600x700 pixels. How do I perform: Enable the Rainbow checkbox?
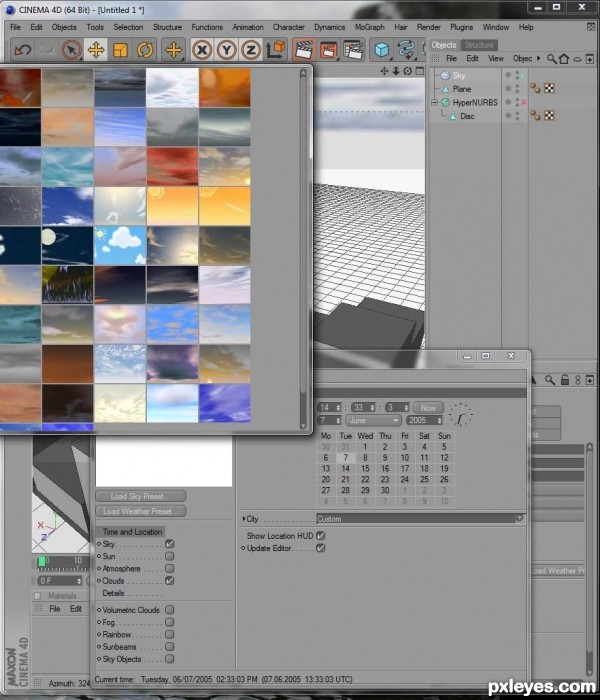[169, 634]
